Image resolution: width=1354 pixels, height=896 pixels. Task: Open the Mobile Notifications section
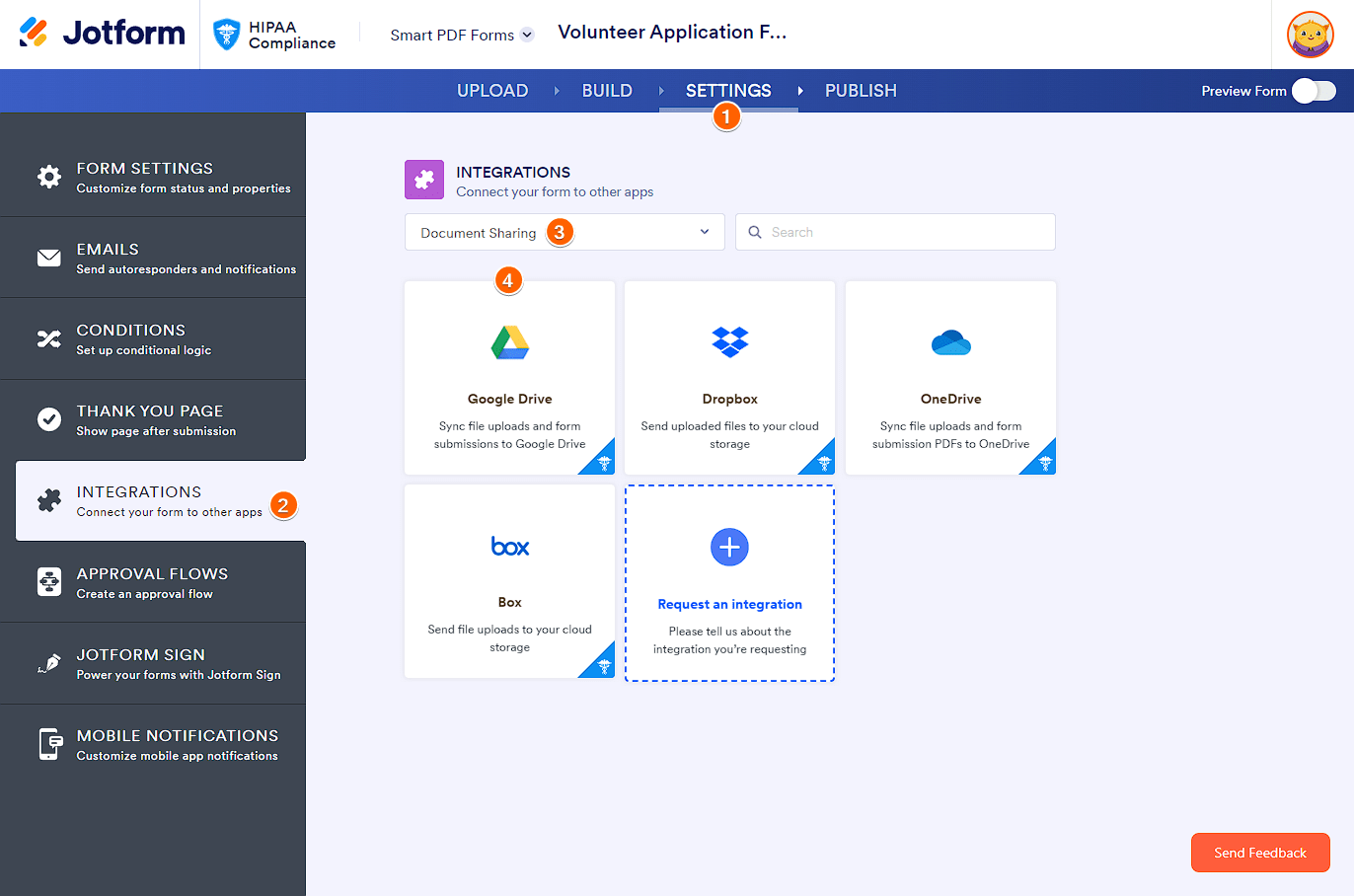(x=153, y=744)
